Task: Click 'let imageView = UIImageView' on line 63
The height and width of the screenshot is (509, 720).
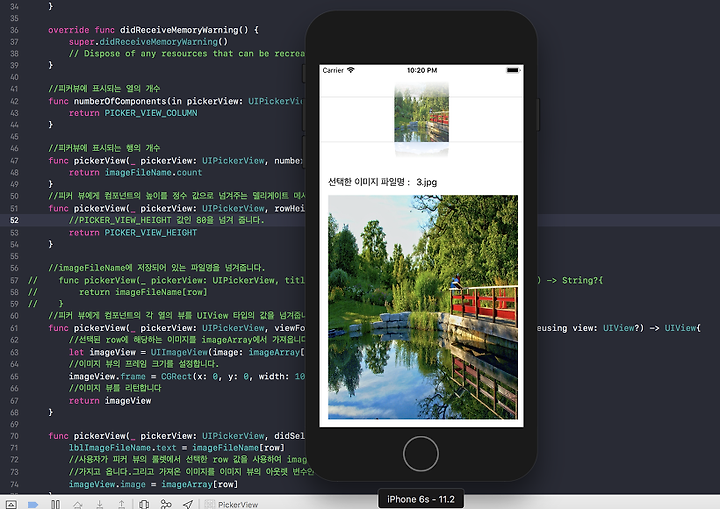Action: tap(138, 352)
